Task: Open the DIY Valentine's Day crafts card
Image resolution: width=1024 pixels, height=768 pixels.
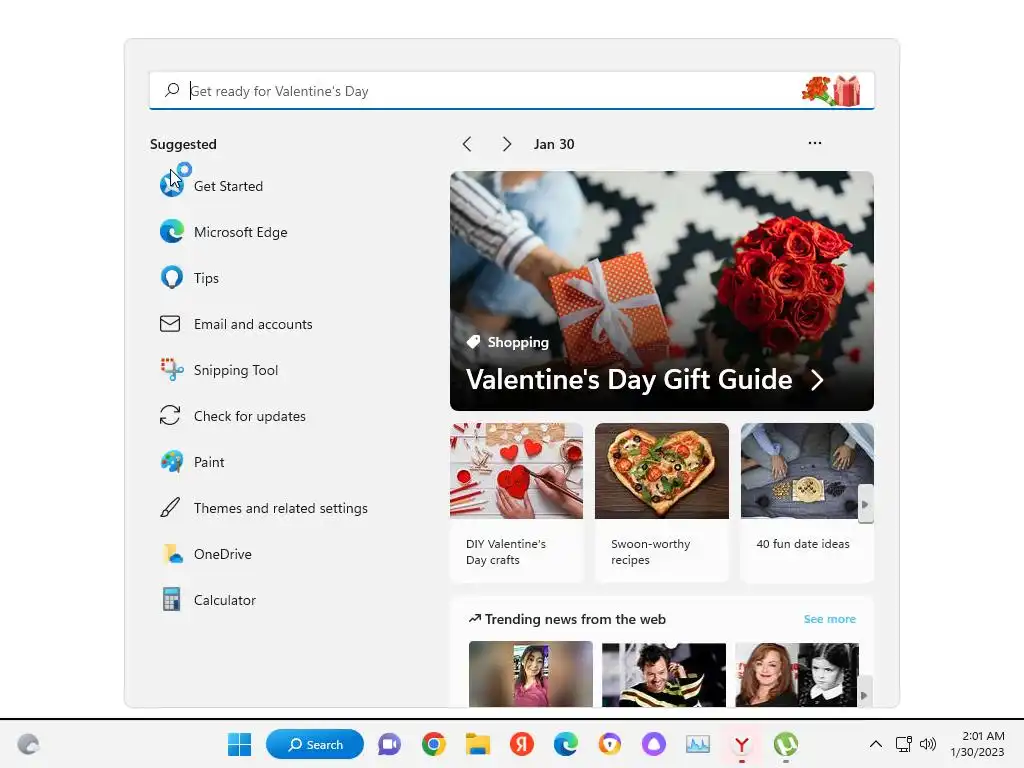Action: click(x=517, y=502)
